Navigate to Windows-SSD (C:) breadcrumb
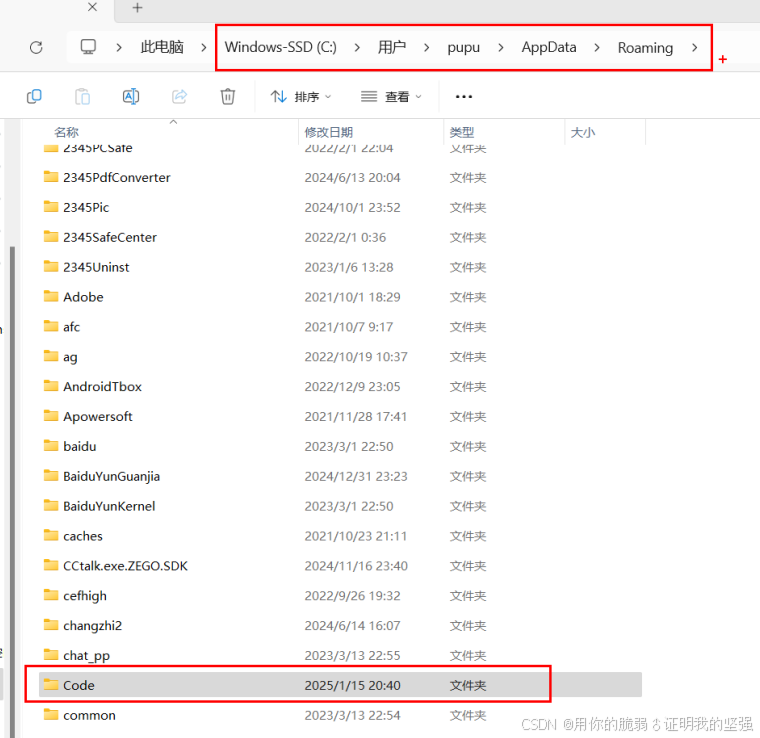 point(281,47)
